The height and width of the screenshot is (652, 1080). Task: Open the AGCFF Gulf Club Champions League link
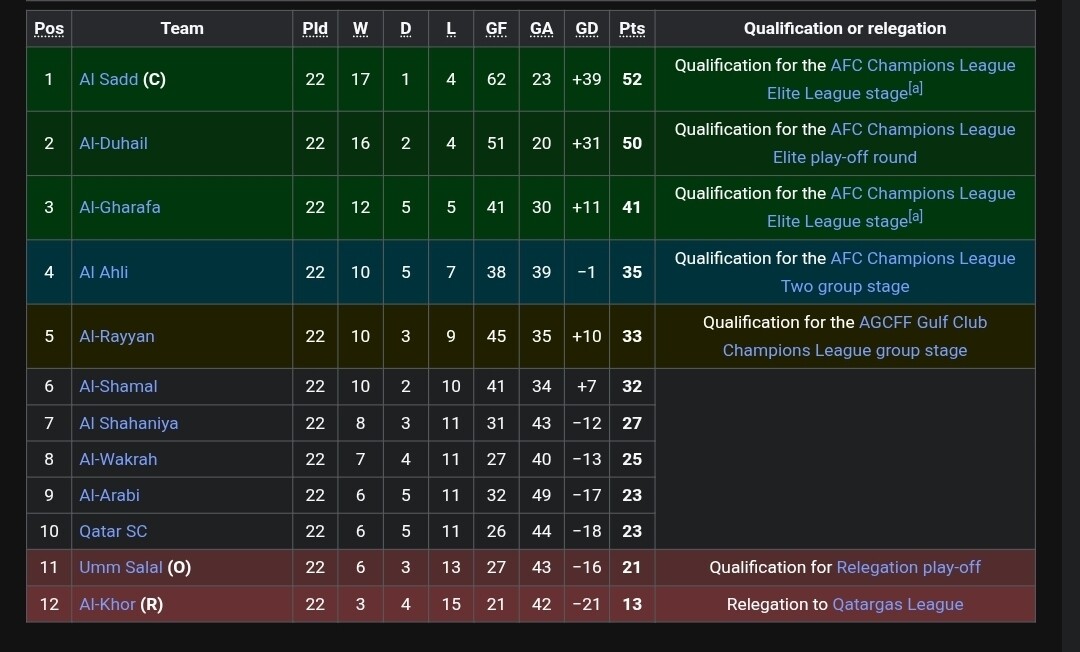click(x=923, y=322)
